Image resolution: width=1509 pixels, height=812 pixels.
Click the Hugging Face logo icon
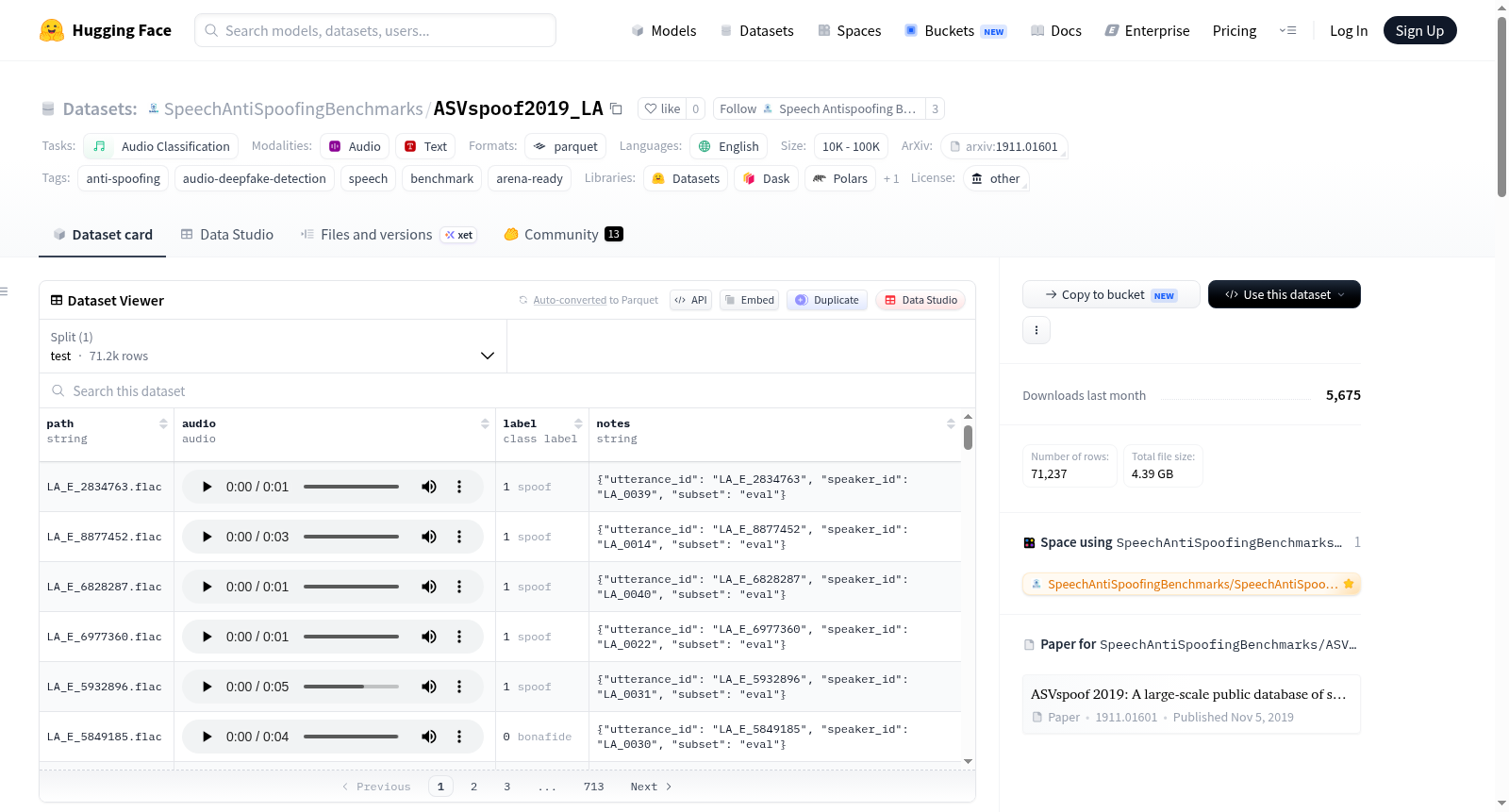tap(52, 30)
